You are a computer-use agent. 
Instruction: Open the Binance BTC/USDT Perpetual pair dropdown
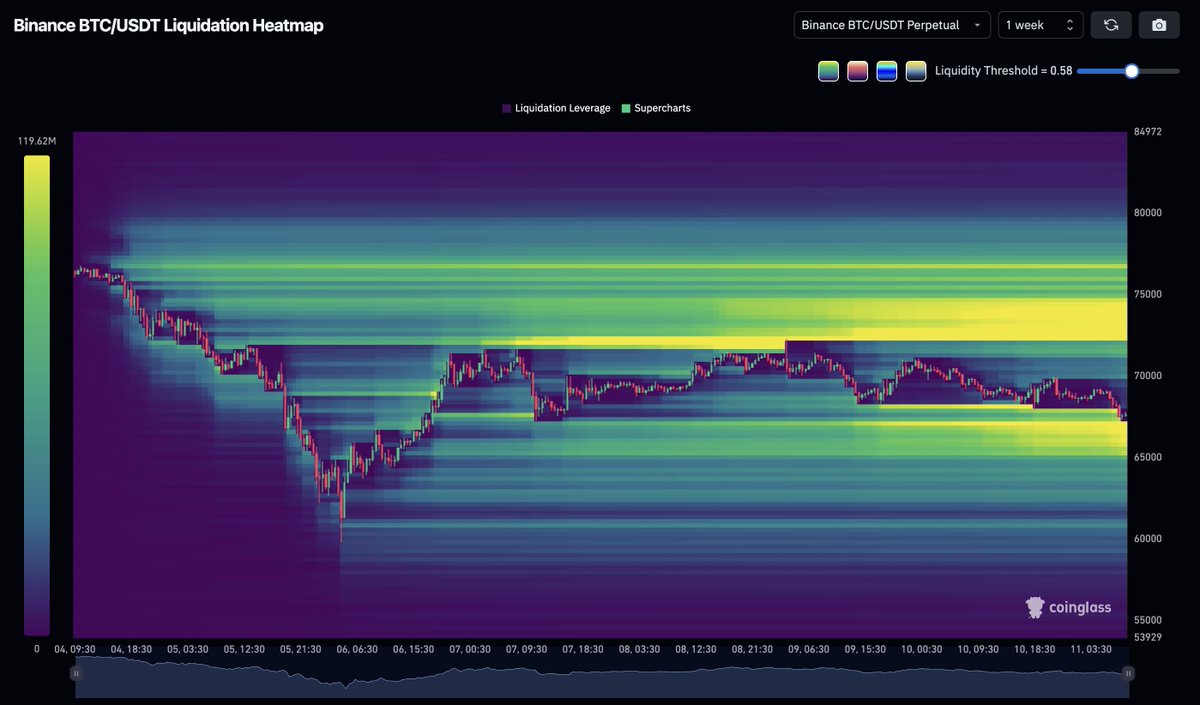tap(892, 25)
